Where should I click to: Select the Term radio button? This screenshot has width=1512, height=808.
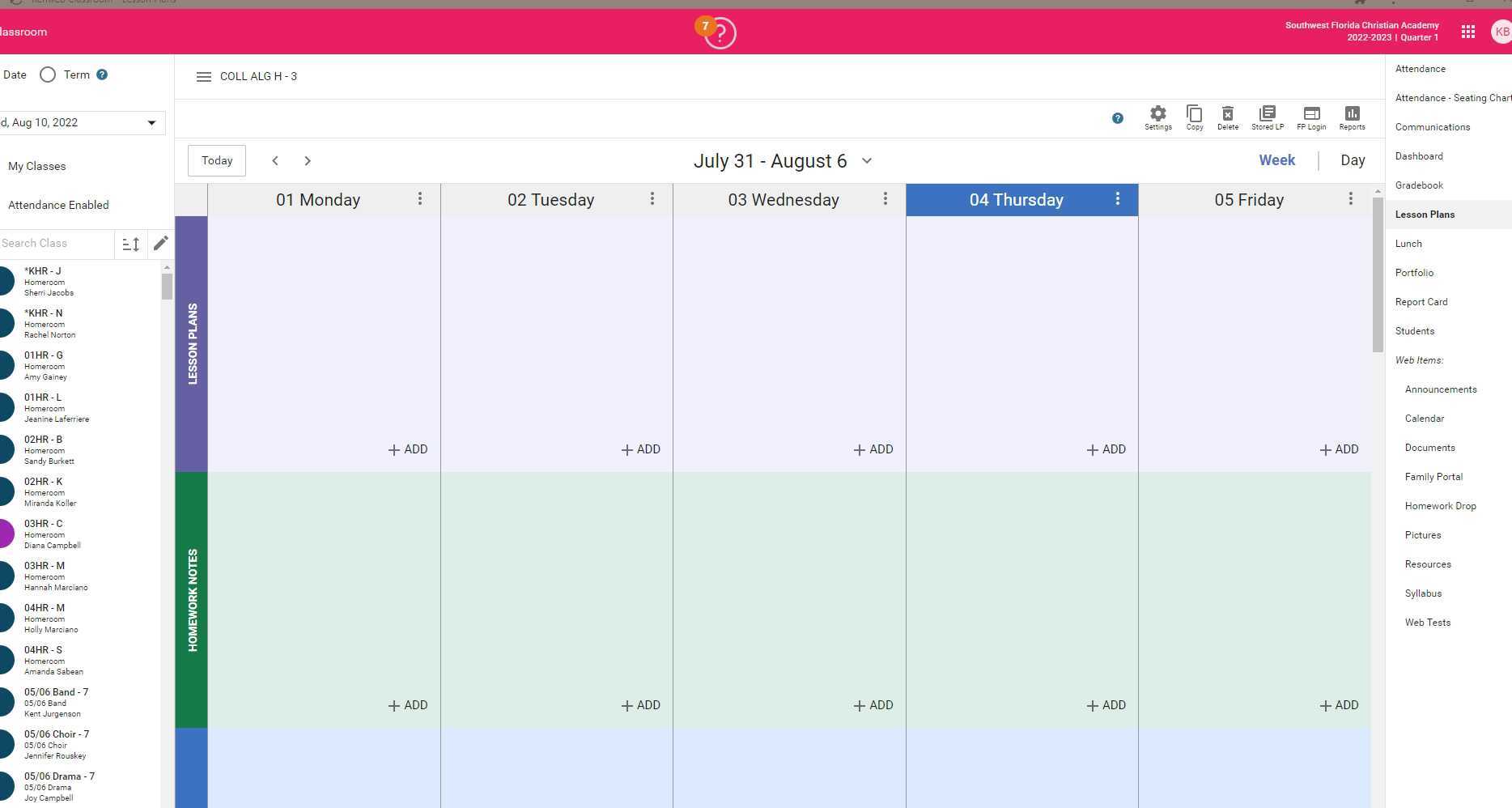tap(48, 74)
